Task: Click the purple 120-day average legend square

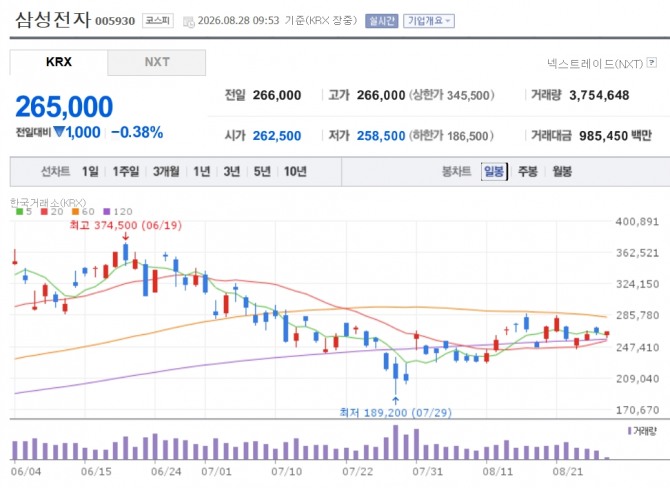Action: coord(107,212)
